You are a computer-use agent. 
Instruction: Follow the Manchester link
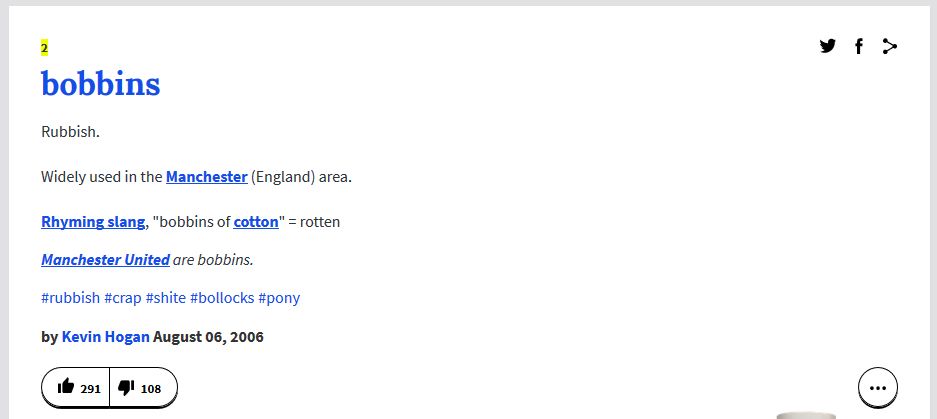point(206,177)
